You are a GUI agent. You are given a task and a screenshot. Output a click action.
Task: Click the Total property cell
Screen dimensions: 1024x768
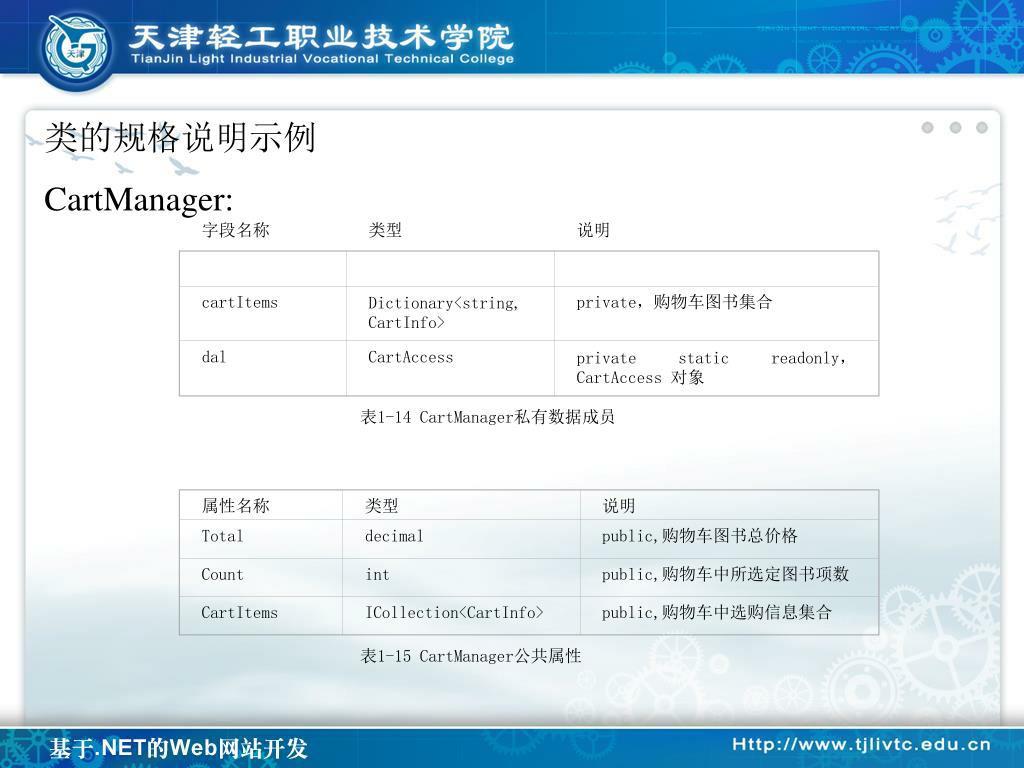(222, 536)
